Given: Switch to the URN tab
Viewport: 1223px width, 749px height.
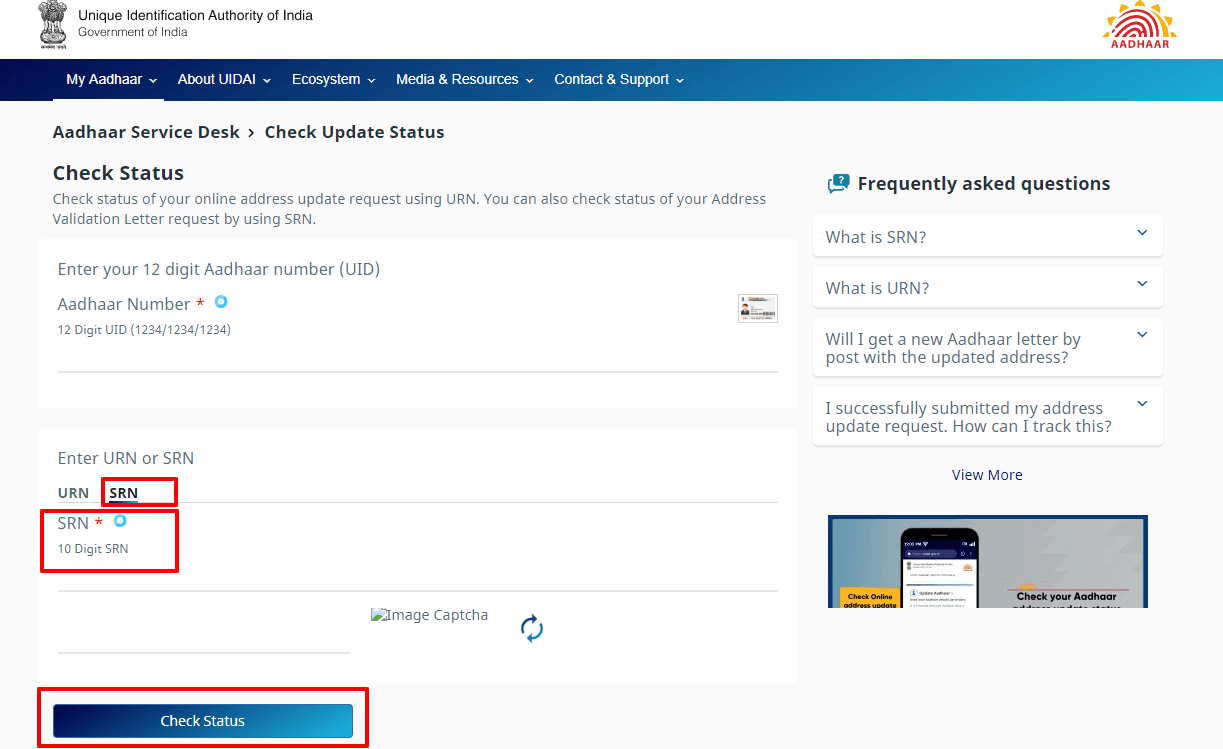Looking at the screenshot, I should [x=73, y=493].
